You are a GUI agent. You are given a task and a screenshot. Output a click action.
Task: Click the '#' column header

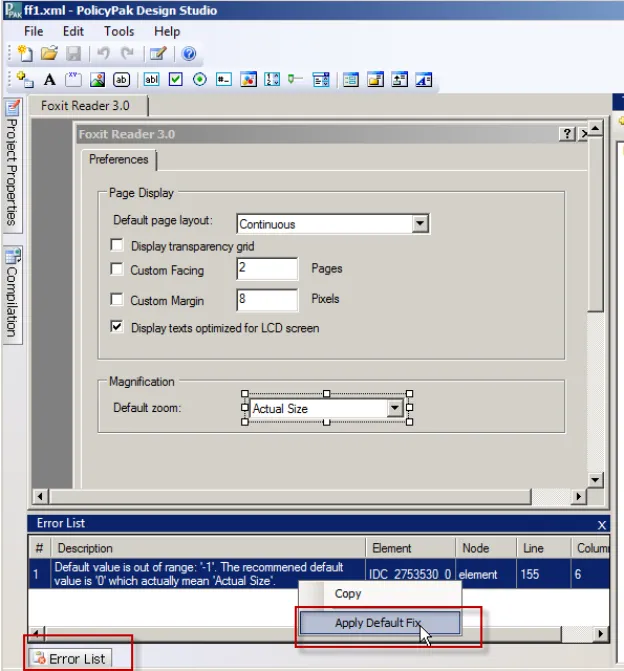(40, 548)
